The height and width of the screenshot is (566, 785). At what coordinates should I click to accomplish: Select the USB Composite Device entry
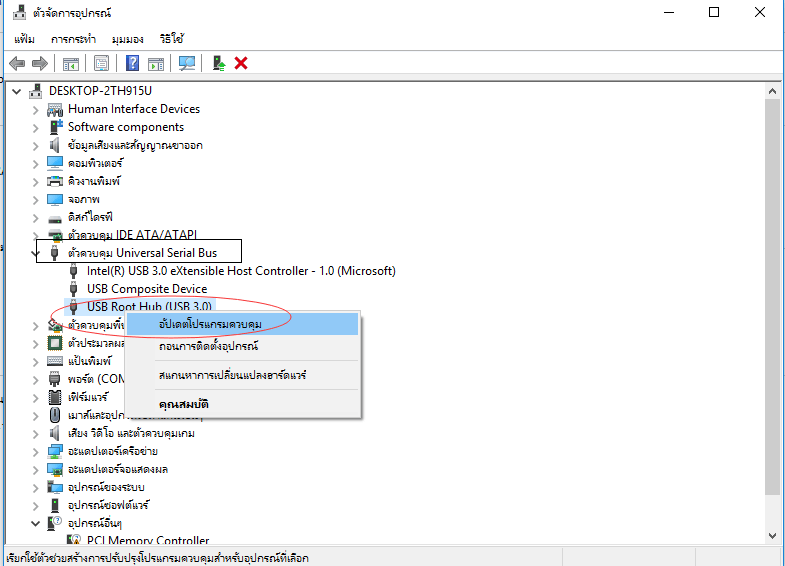[x=146, y=289]
